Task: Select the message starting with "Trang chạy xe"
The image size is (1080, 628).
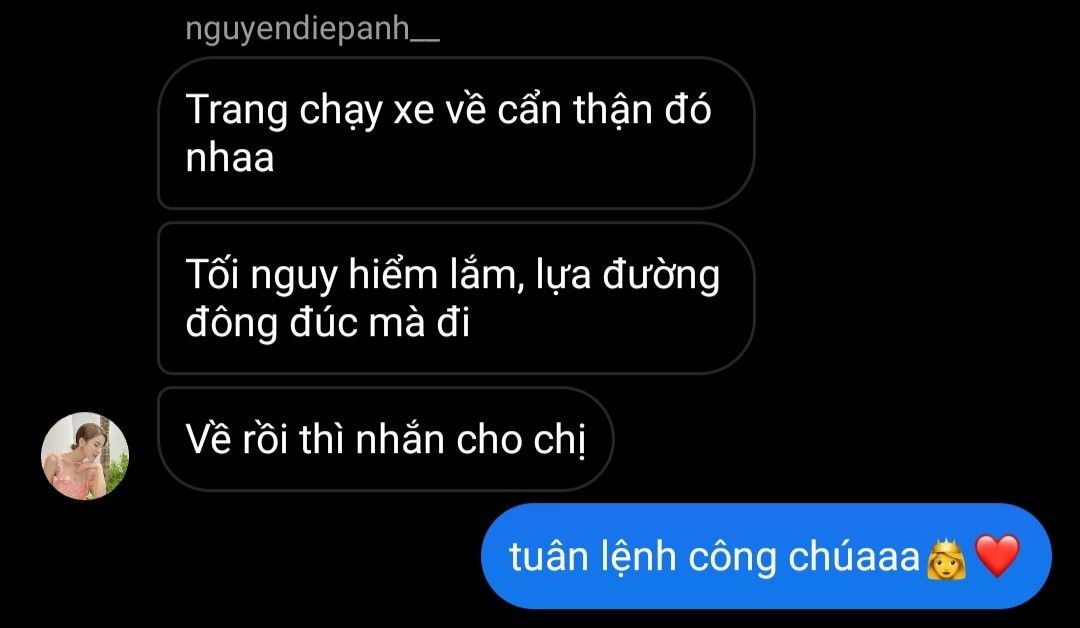Action: [456, 132]
